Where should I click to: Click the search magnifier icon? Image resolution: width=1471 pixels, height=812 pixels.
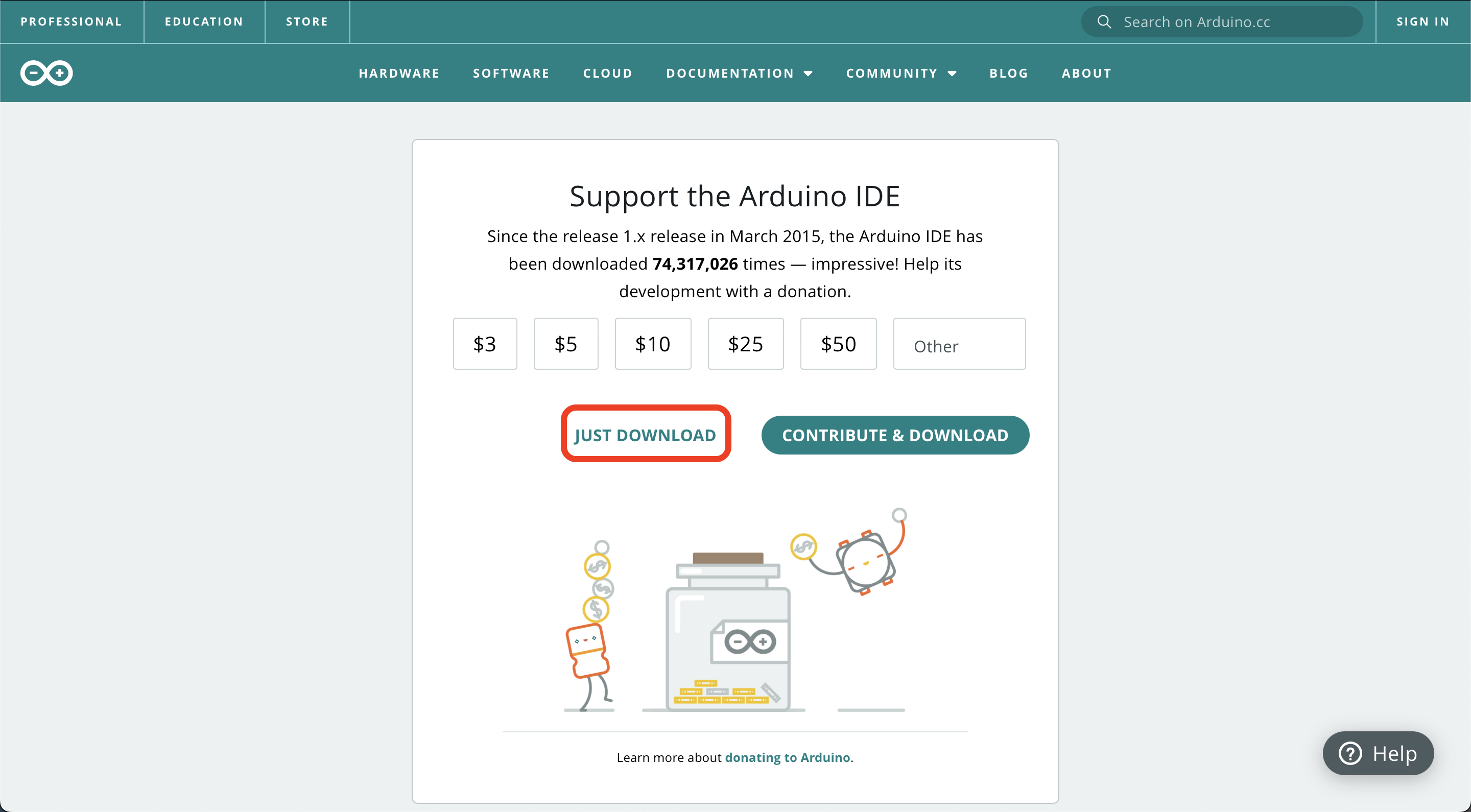1104,21
